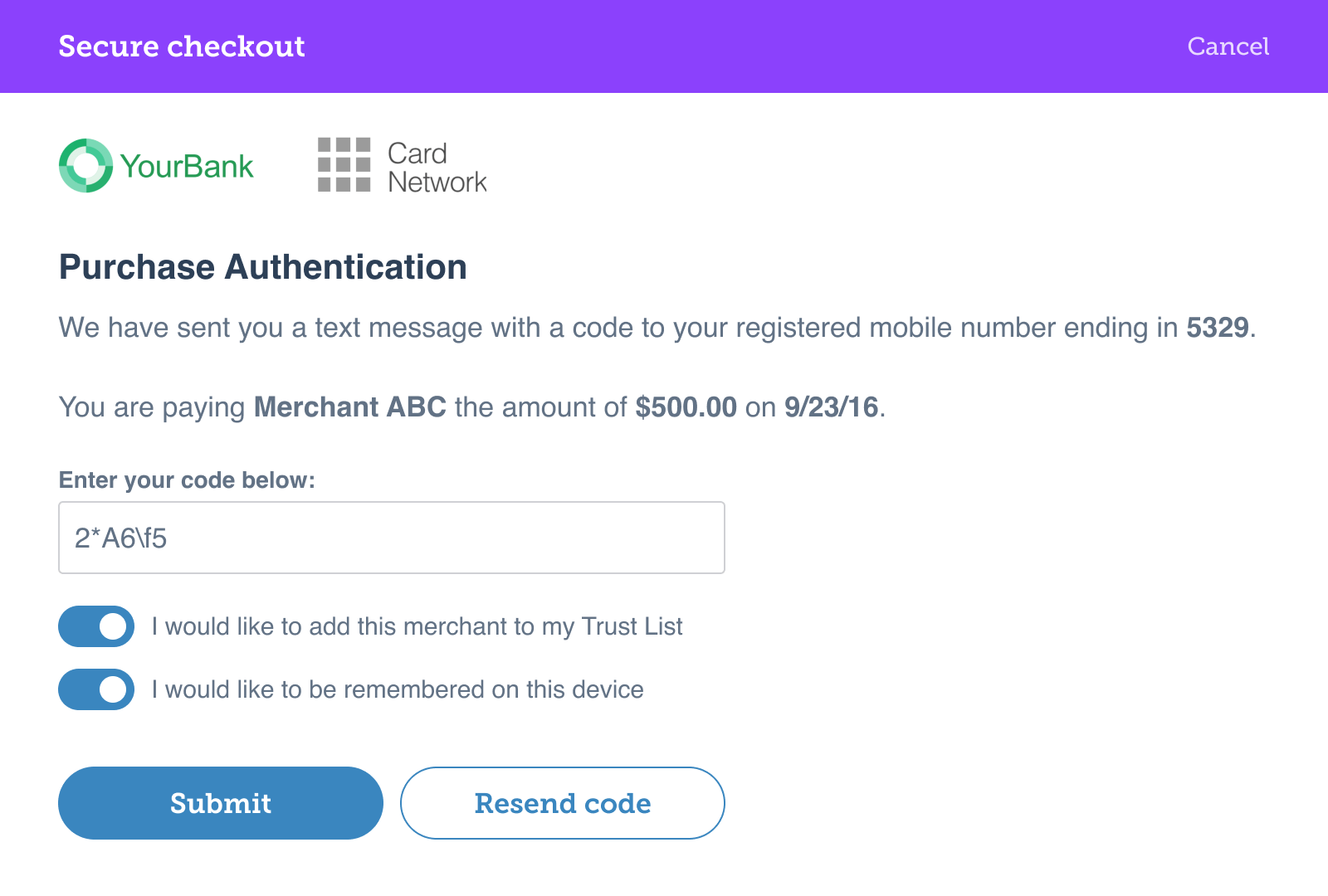Click the Card Network label text
The width and height of the screenshot is (1328, 896).
437,167
